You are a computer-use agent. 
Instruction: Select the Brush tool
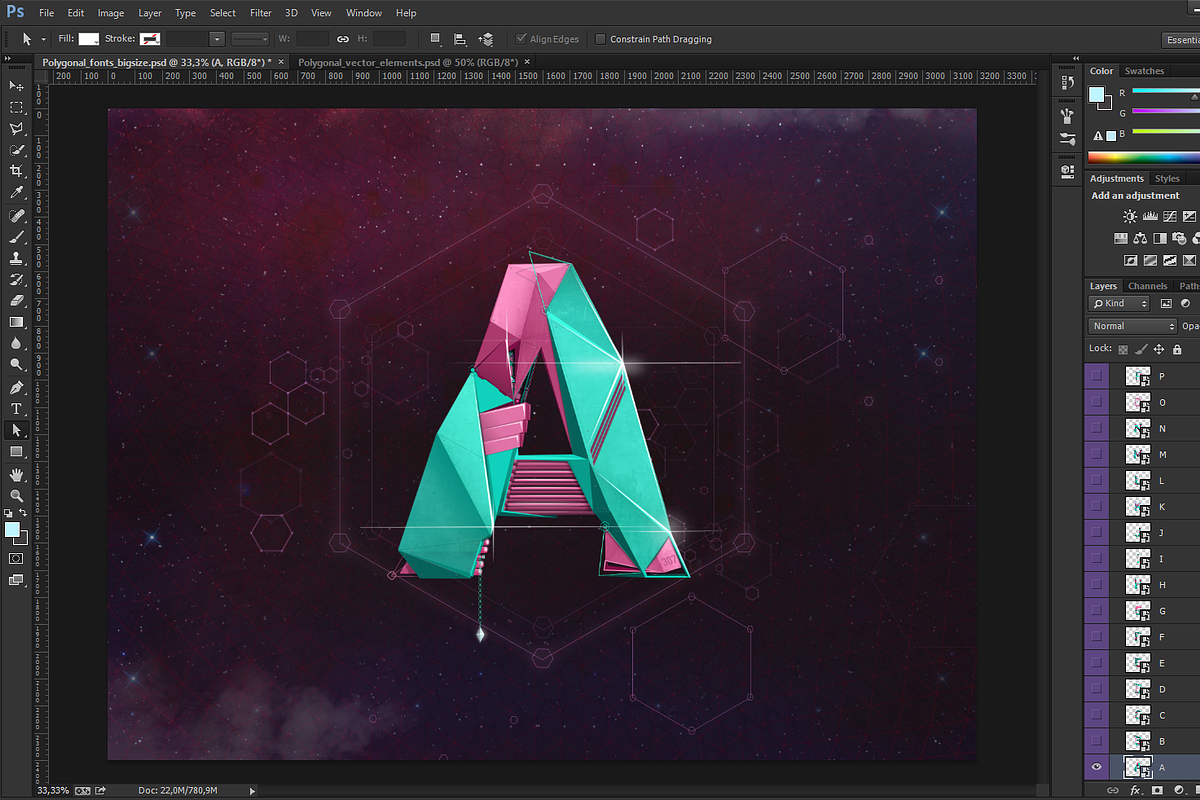coord(16,237)
